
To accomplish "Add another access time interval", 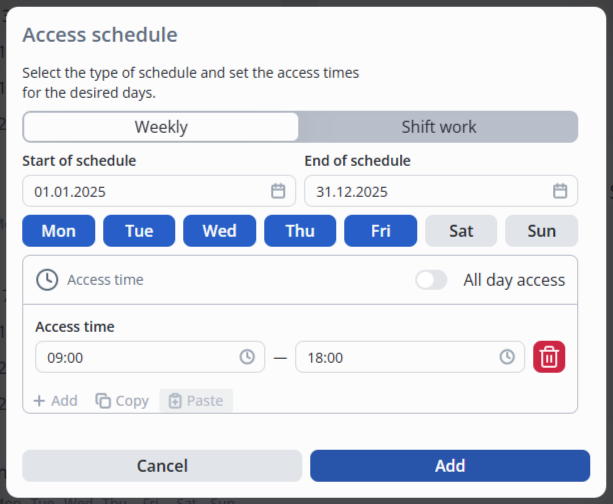I will 55,401.
